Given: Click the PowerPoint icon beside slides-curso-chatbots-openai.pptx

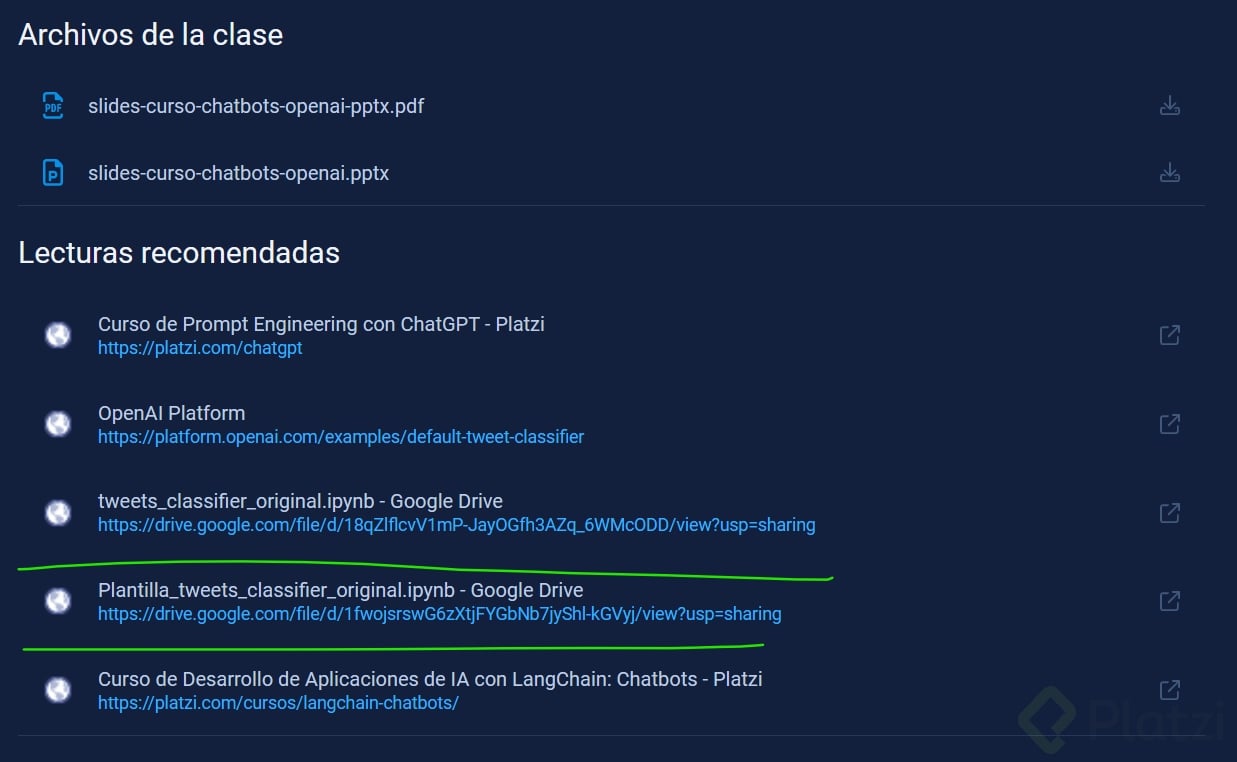Looking at the screenshot, I should coord(51,172).
